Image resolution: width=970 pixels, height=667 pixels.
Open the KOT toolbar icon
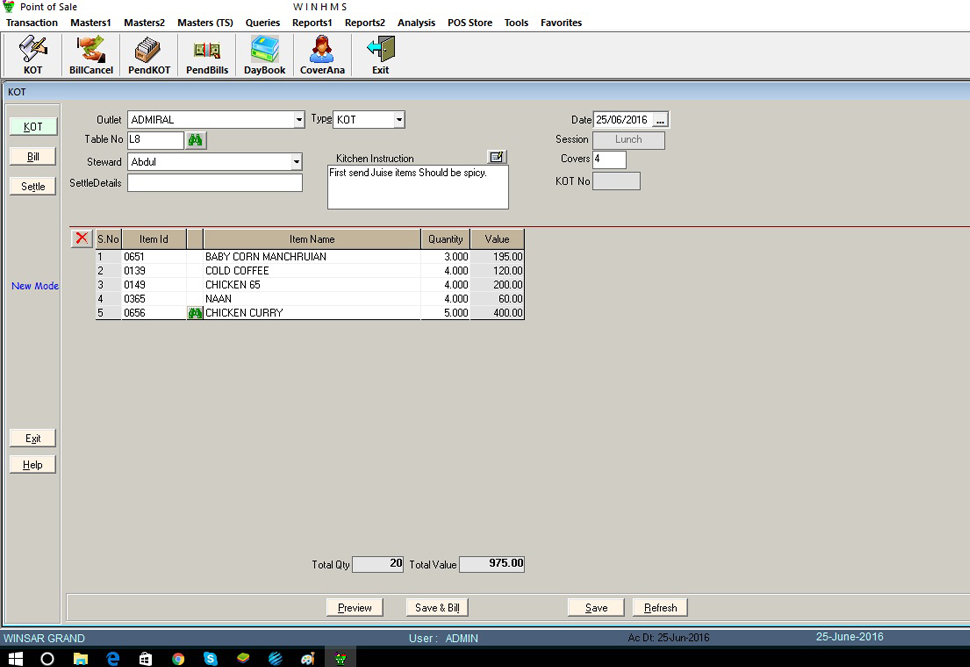[33, 55]
